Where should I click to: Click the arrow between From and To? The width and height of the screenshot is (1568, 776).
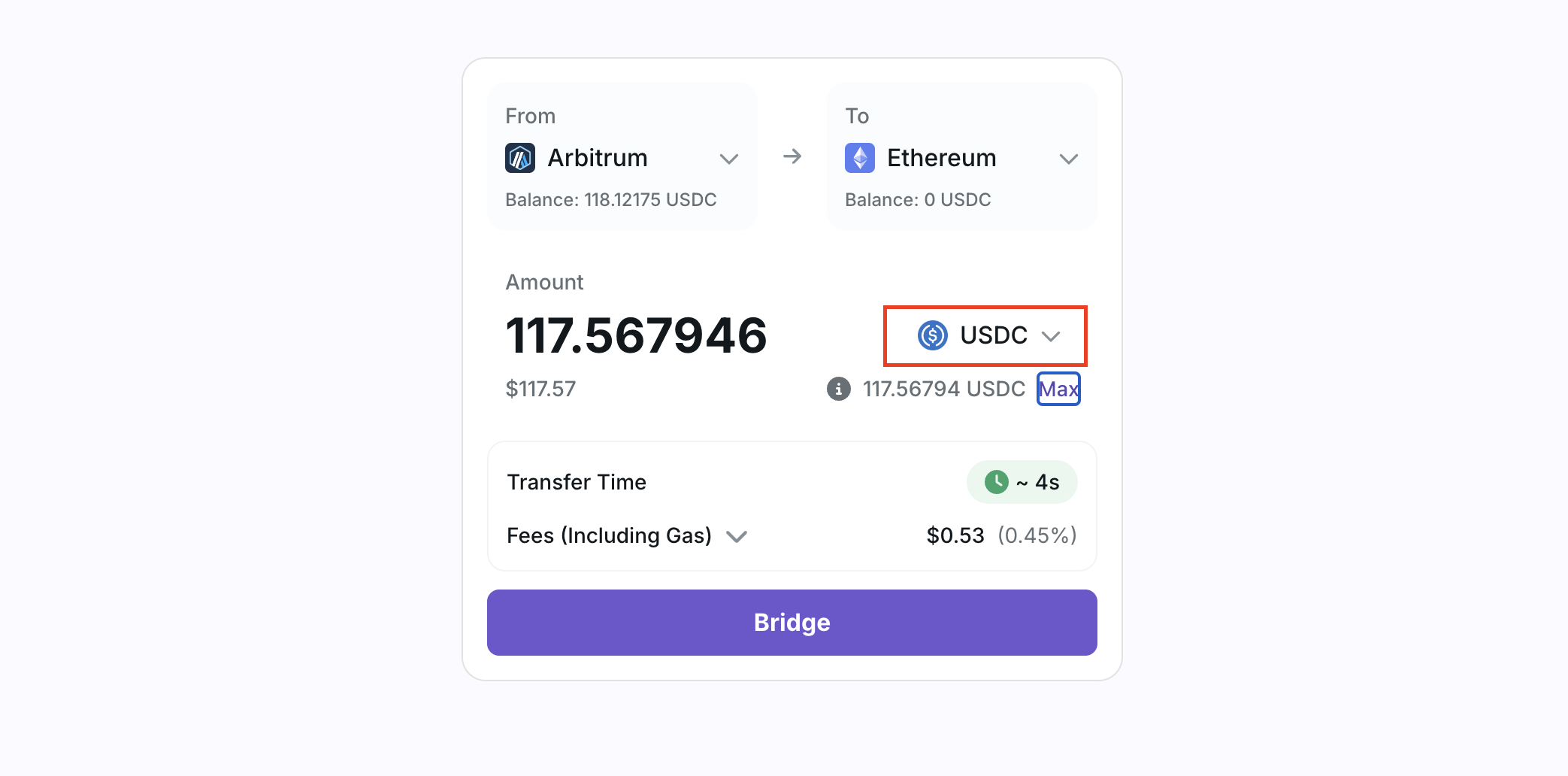pos(792,156)
